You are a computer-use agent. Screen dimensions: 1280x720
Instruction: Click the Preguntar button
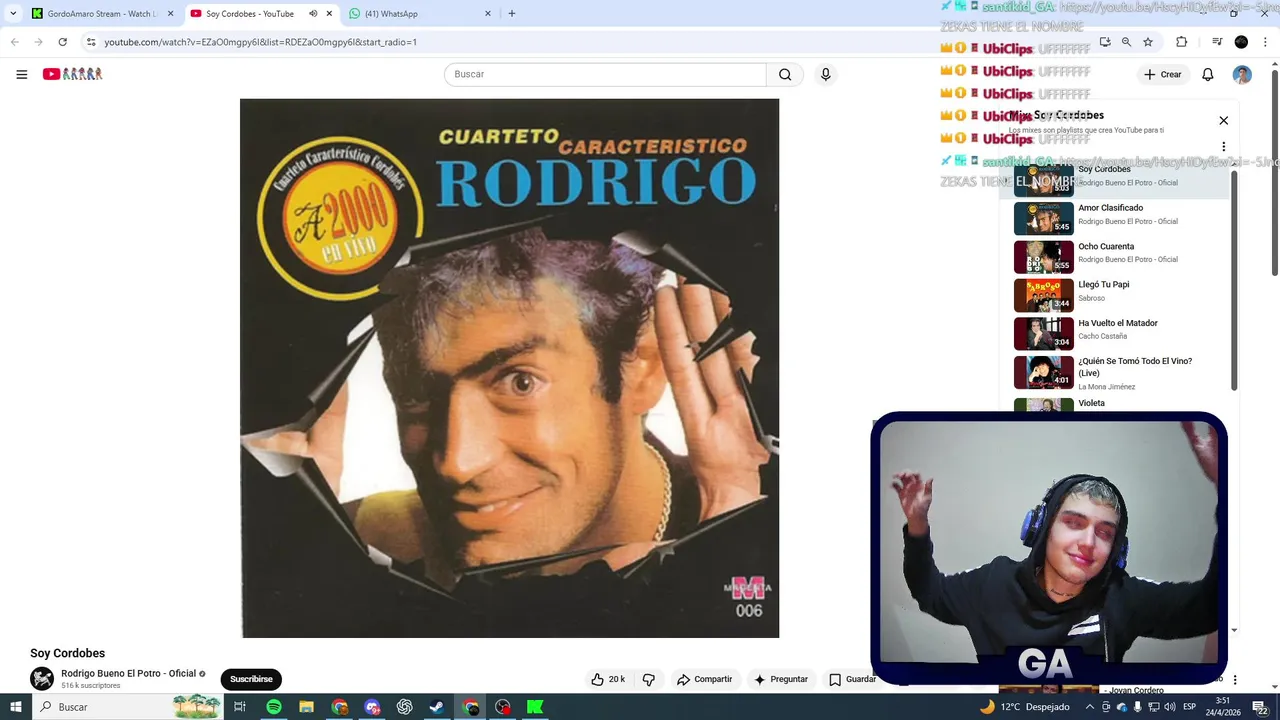780,679
